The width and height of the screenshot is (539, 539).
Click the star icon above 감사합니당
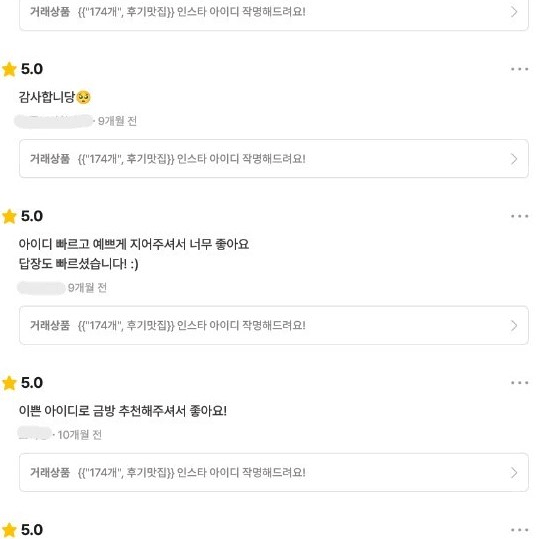tap(9, 69)
